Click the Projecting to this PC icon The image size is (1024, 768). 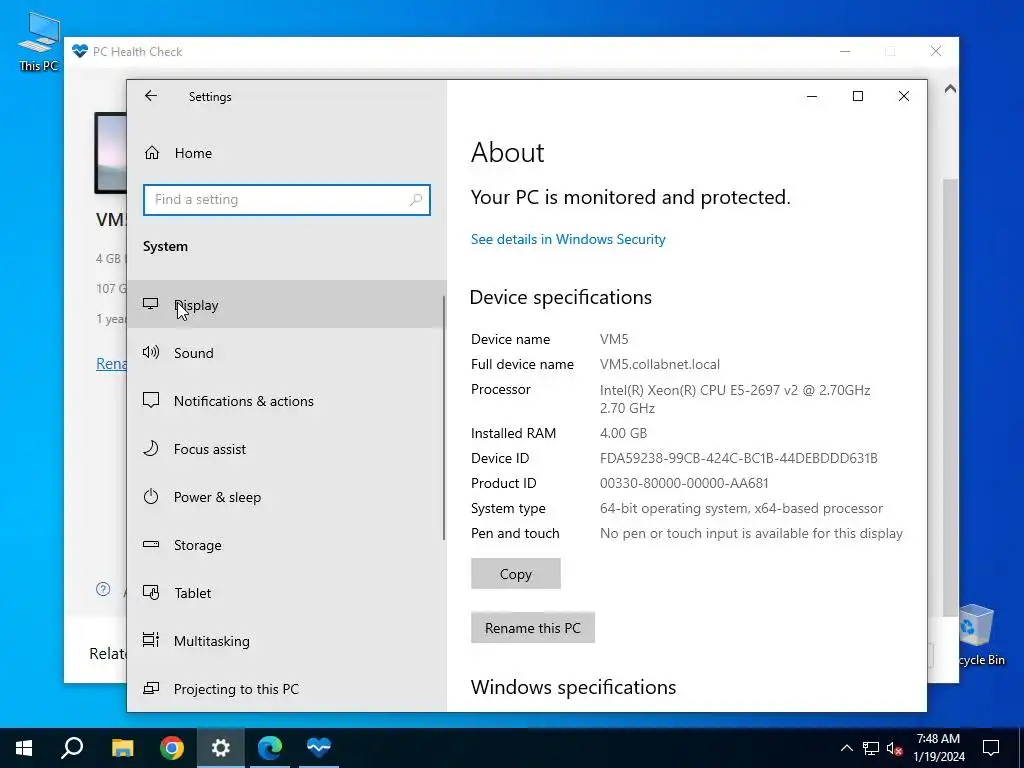point(151,688)
